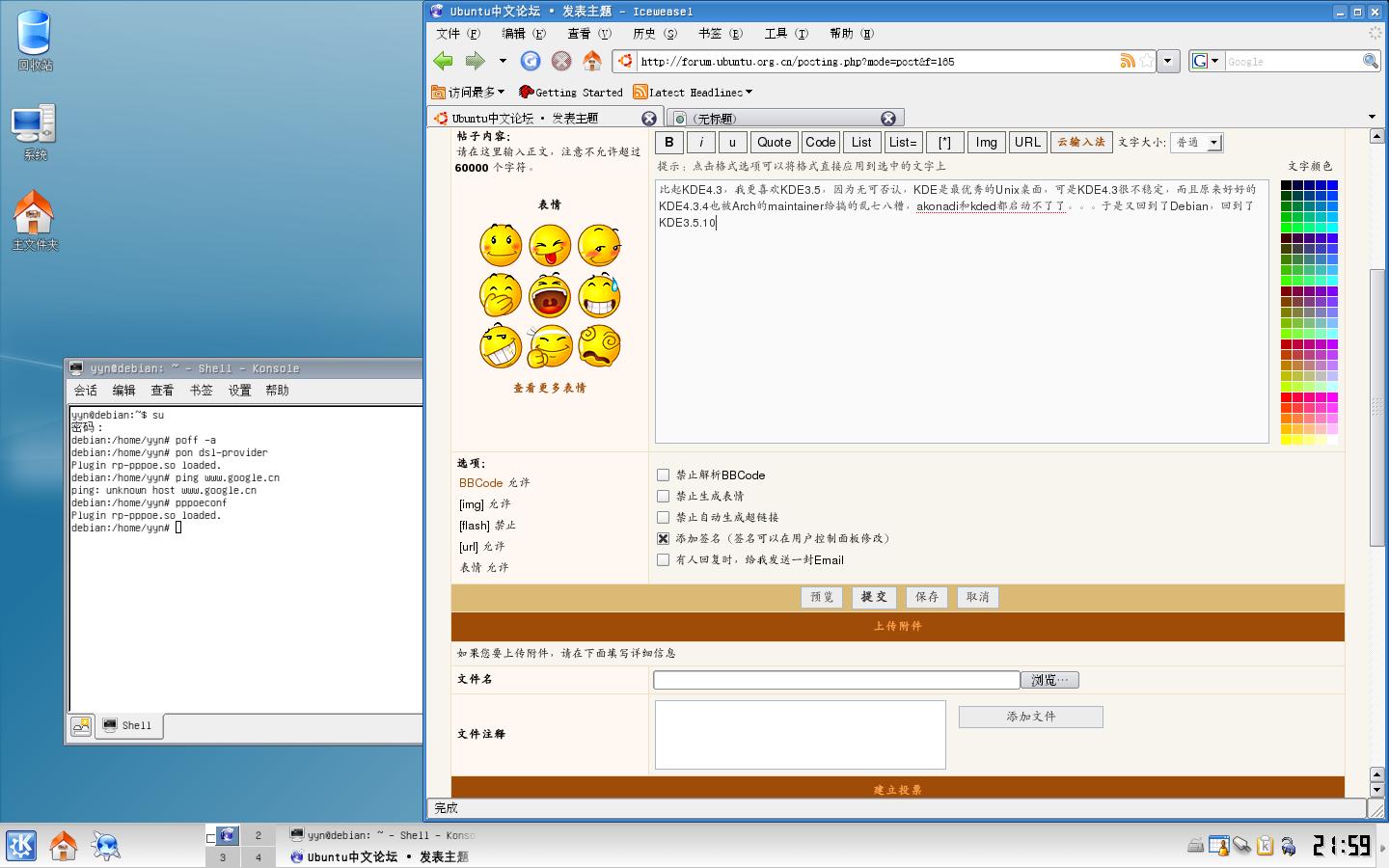Screen dimensions: 1389x868
Task: Click the B bold formatting button
Action: point(669,142)
